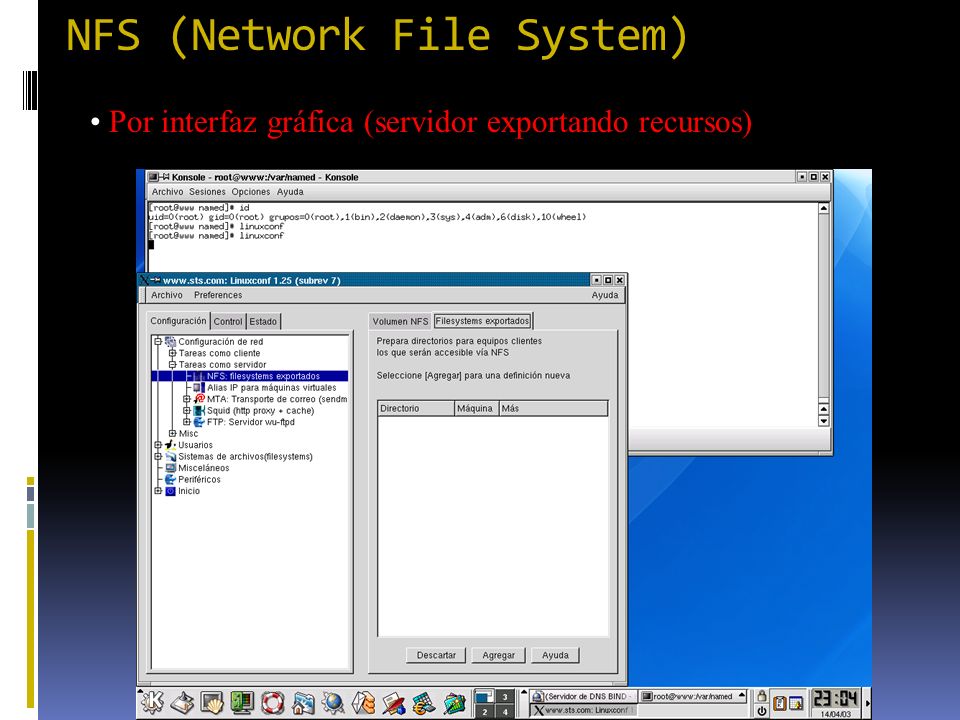This screenshot has height=720, width=960.
Task: Open the Klipper clipboard tray icon
Action: pos(779,703)
